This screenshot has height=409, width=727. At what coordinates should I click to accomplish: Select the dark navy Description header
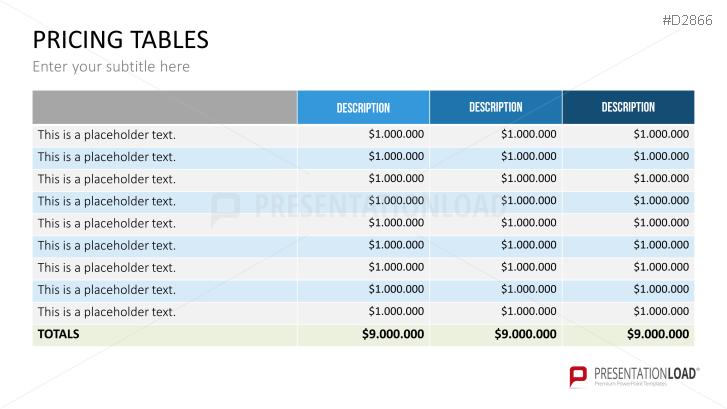pos(628,107)
